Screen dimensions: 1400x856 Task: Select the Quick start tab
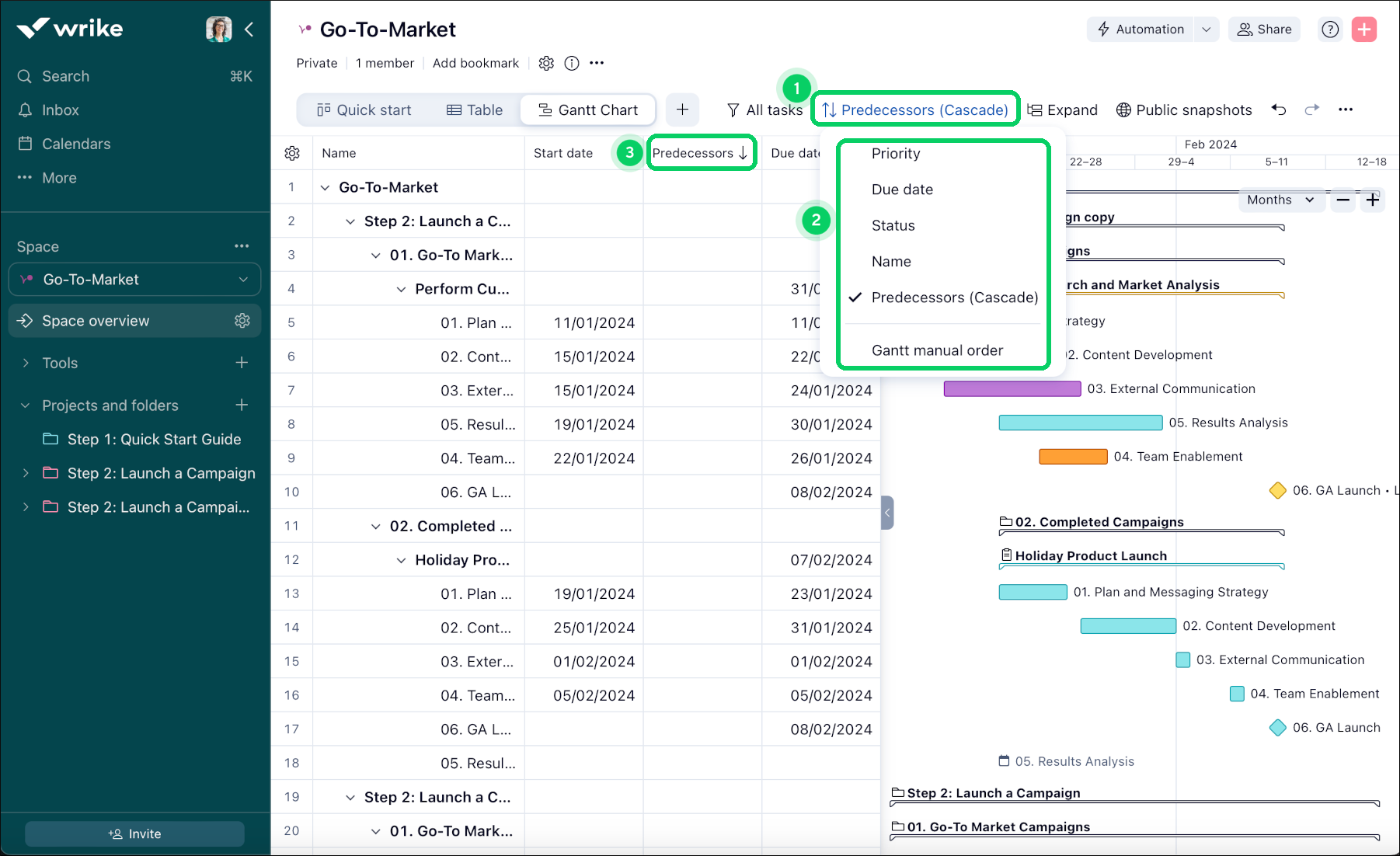coord(364,110)
